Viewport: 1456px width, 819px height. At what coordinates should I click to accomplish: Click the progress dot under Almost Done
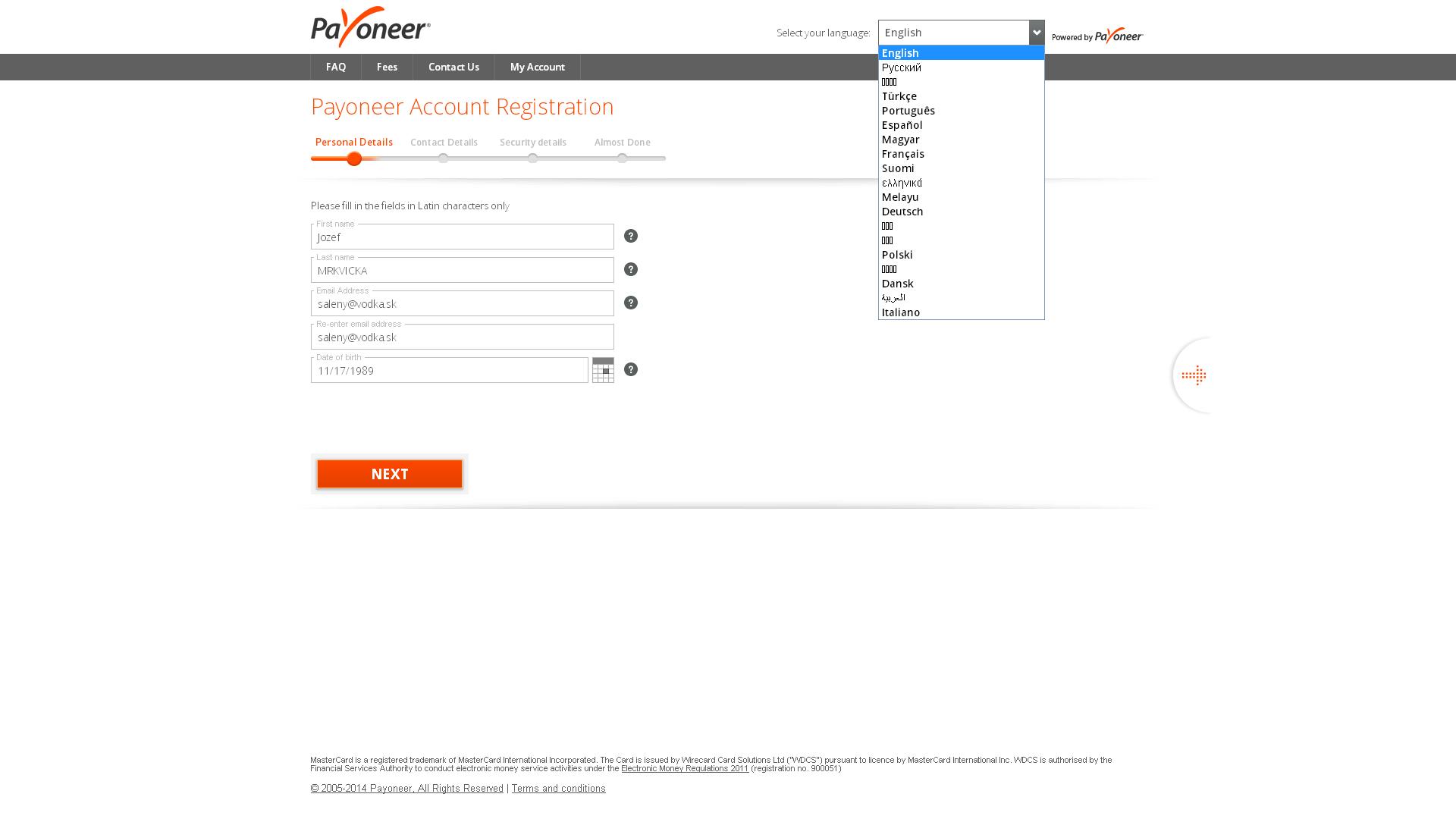pyautogui.click(x=622, y=158)
